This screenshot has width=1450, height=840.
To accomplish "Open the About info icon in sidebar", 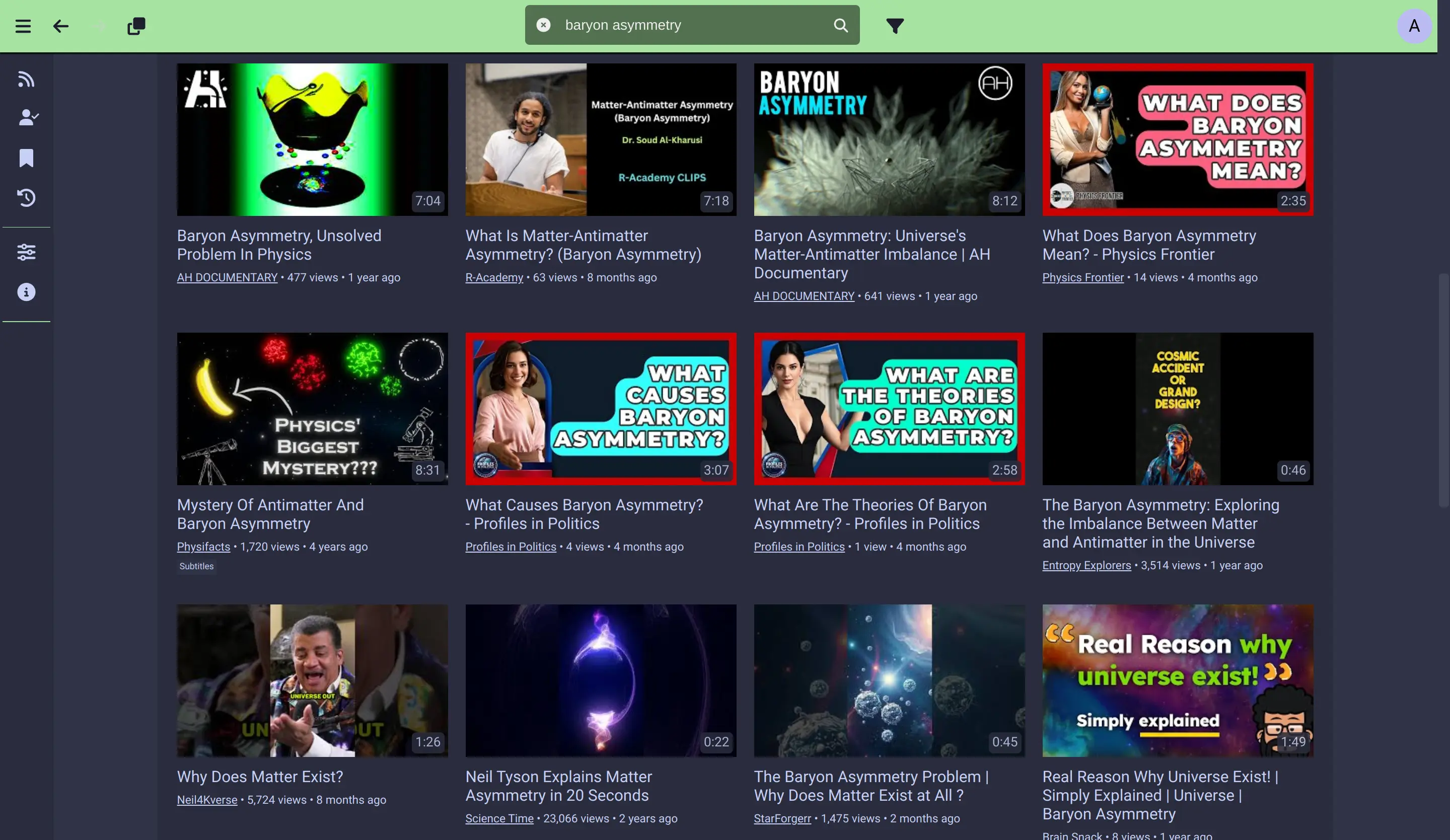I will point(26,292).
